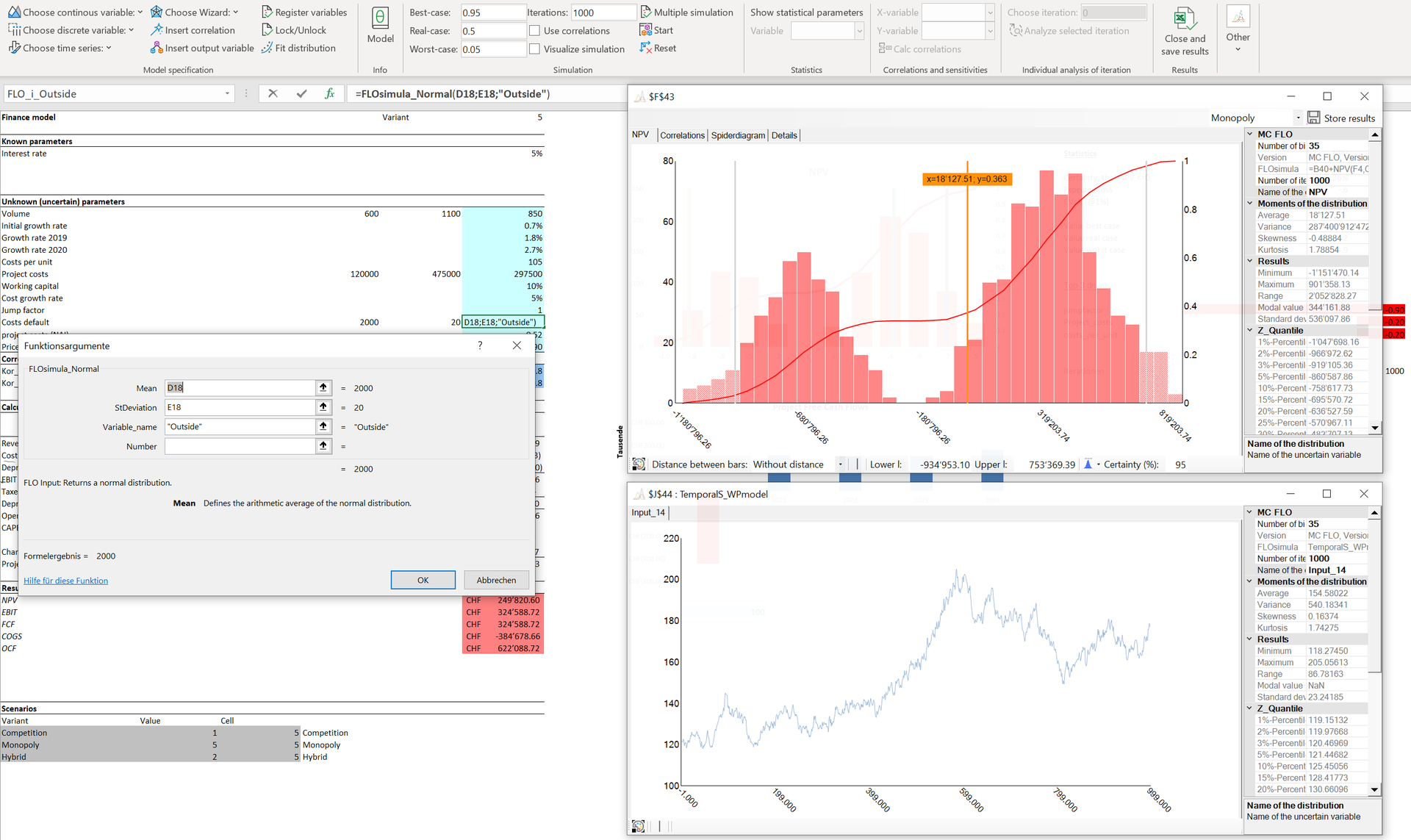Screen dimensions: 1411x840
Task: Click the Iterations input field
Action: [x=603, y=12]
